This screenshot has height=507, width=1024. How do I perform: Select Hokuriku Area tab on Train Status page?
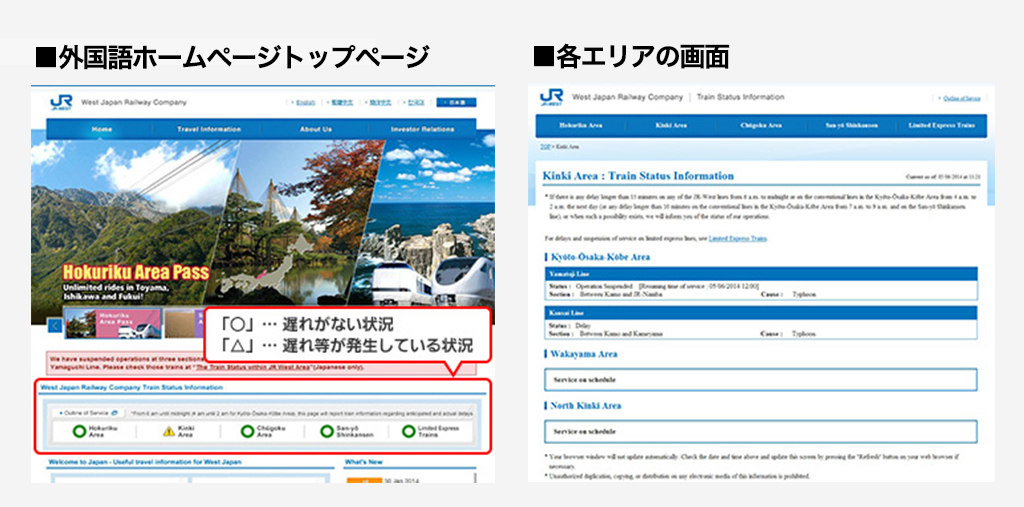[x=581, y=125]
